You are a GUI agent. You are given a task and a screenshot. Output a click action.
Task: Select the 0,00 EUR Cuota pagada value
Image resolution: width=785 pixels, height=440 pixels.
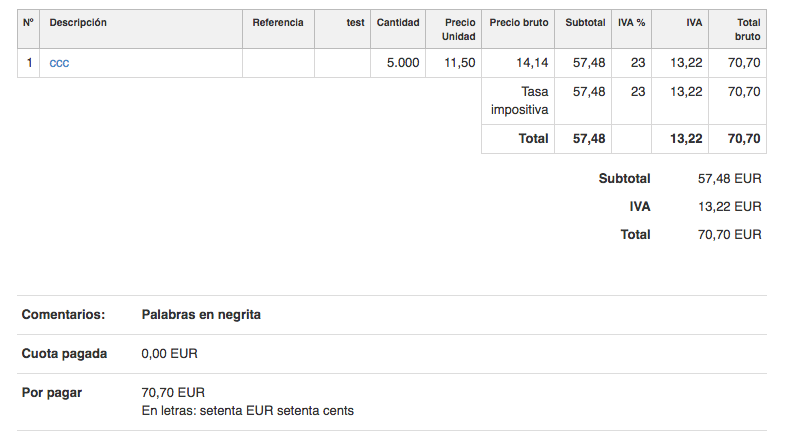click(170, 353)
